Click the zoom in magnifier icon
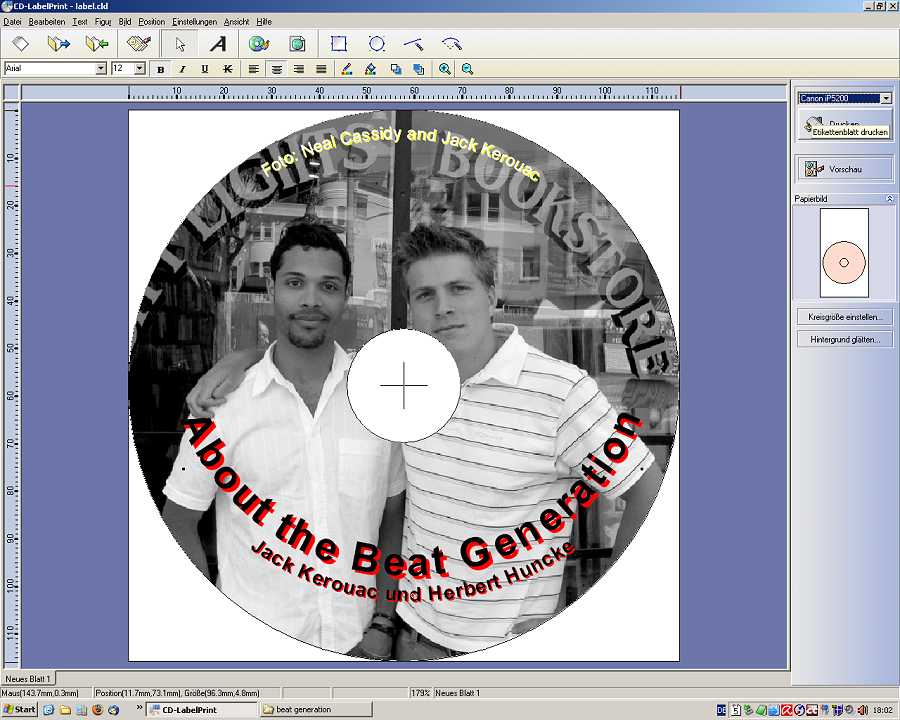This screenshot has height=720, width=900. click(445, 69)
